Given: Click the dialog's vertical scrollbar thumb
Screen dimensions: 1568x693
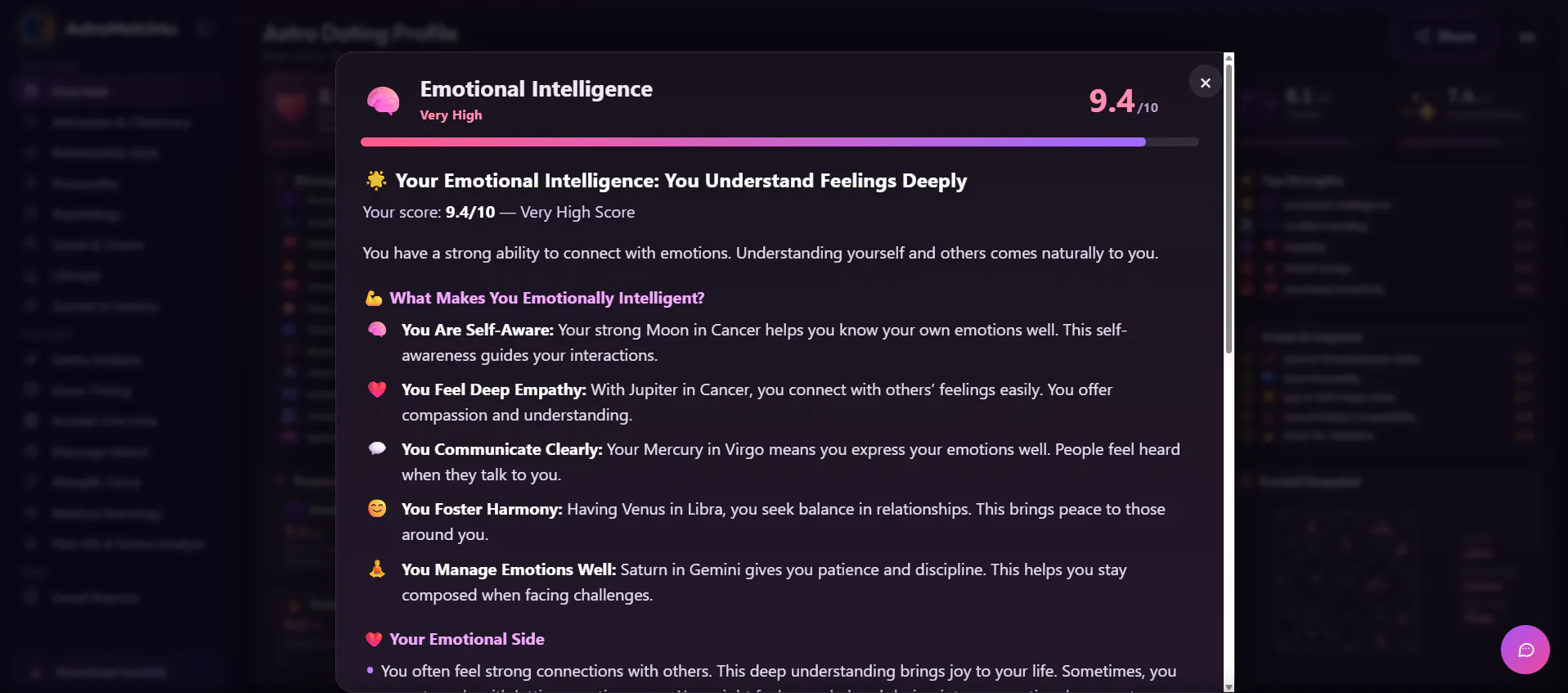Looking at the screenshot, I should (1229, 209).
